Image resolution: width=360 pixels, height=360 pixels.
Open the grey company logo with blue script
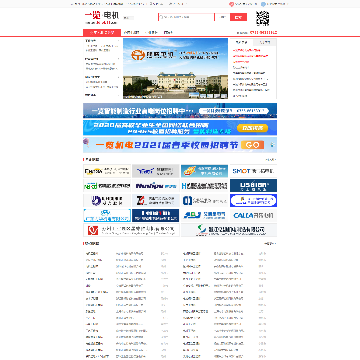pos(156,171)
